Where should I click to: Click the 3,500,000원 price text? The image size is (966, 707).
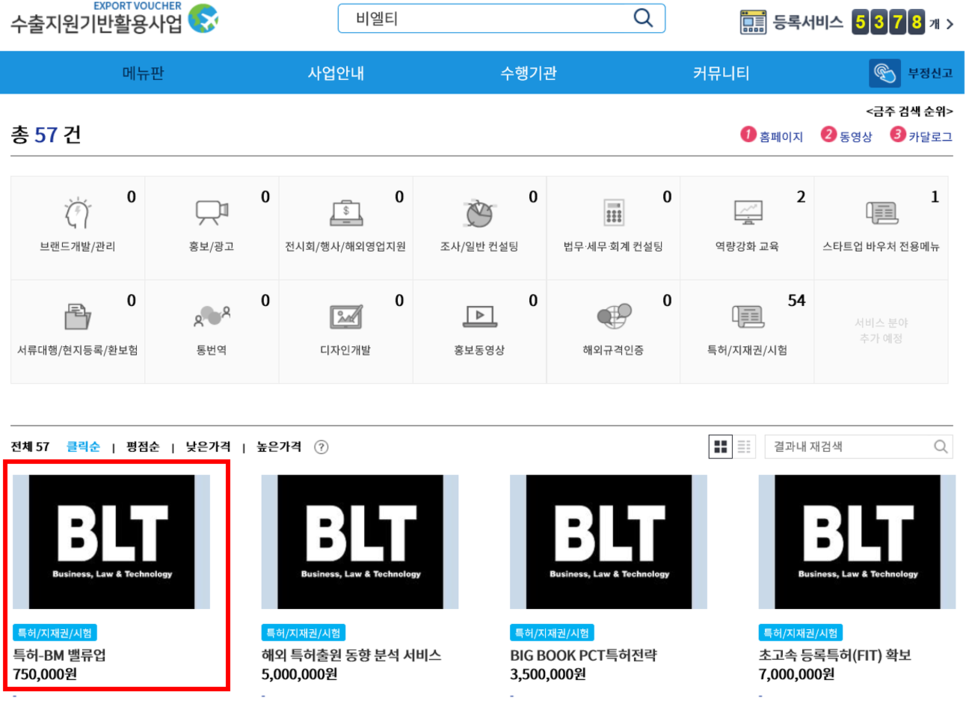[x=548, y=674]
